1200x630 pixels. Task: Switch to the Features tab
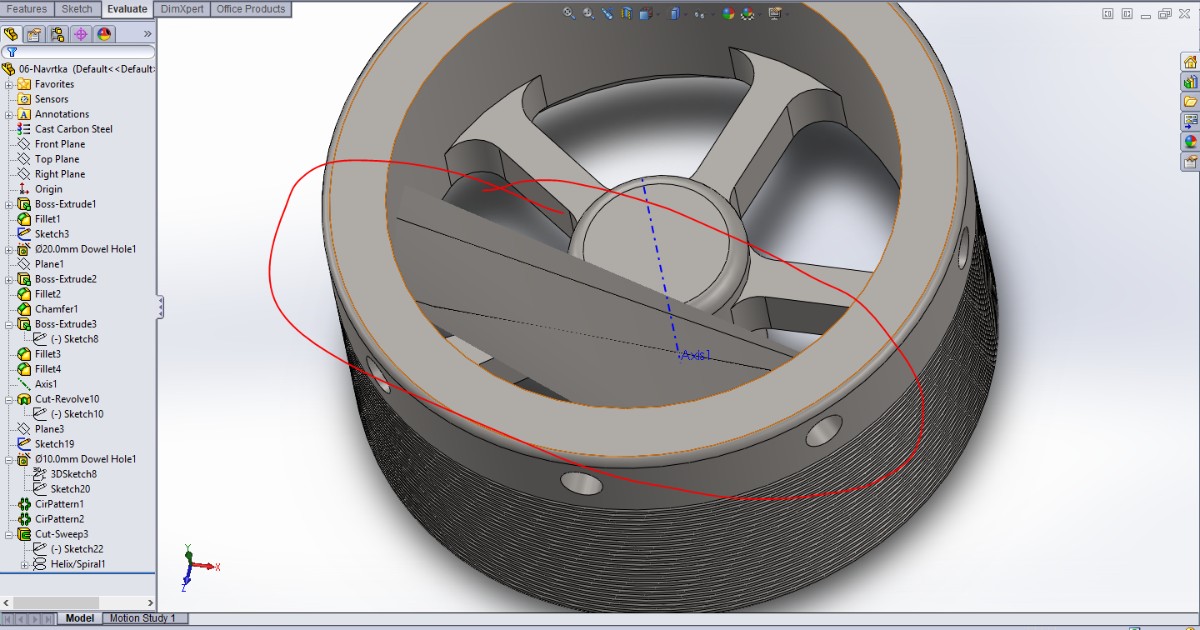27,9
